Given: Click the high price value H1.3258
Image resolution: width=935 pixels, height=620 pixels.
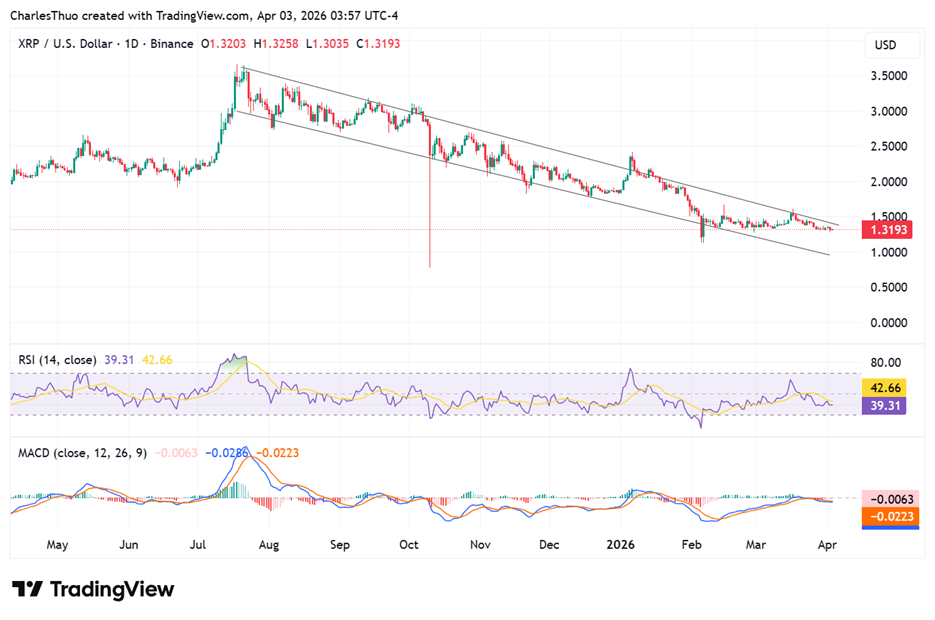Looking at the screenshot, I should coord(274,44).
